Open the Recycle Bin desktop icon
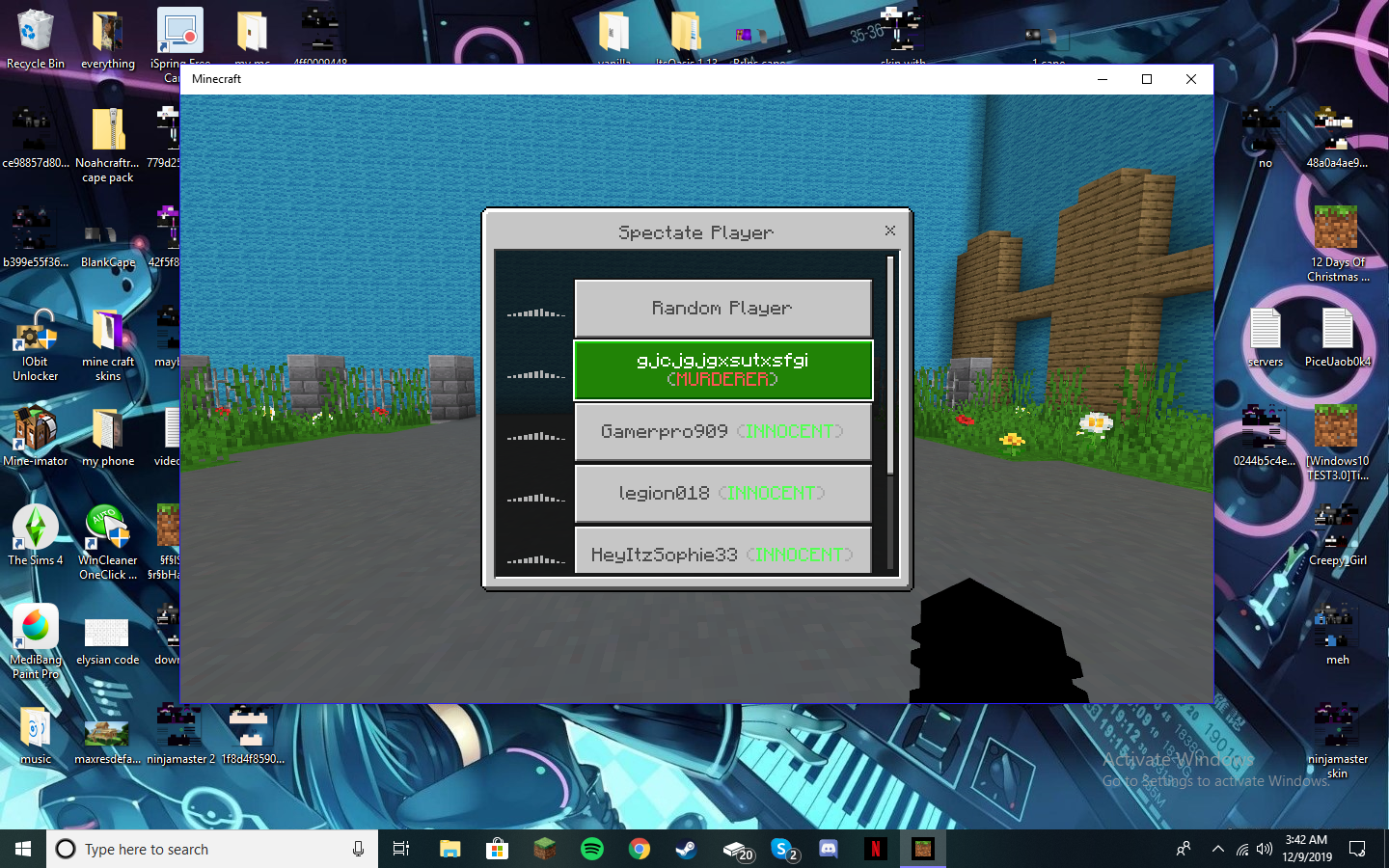The image size is (1389, 868). click(x=35, y=40)
